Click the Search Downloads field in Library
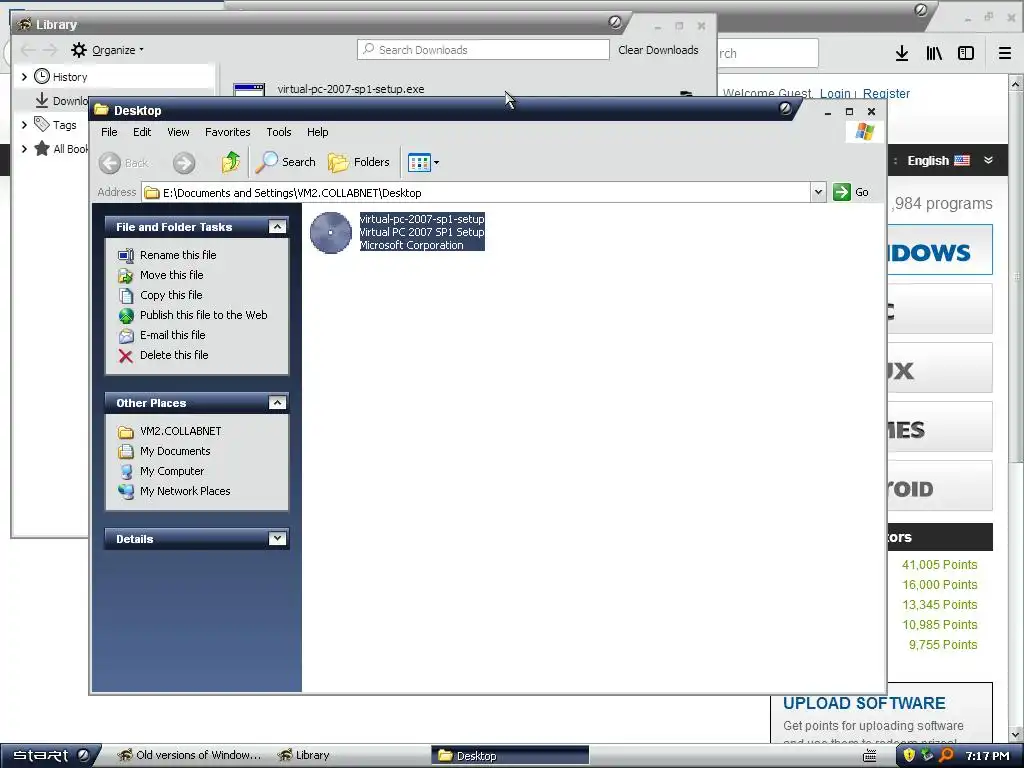The height and width of the screenshot is (768, 1024). click(483, 50)
